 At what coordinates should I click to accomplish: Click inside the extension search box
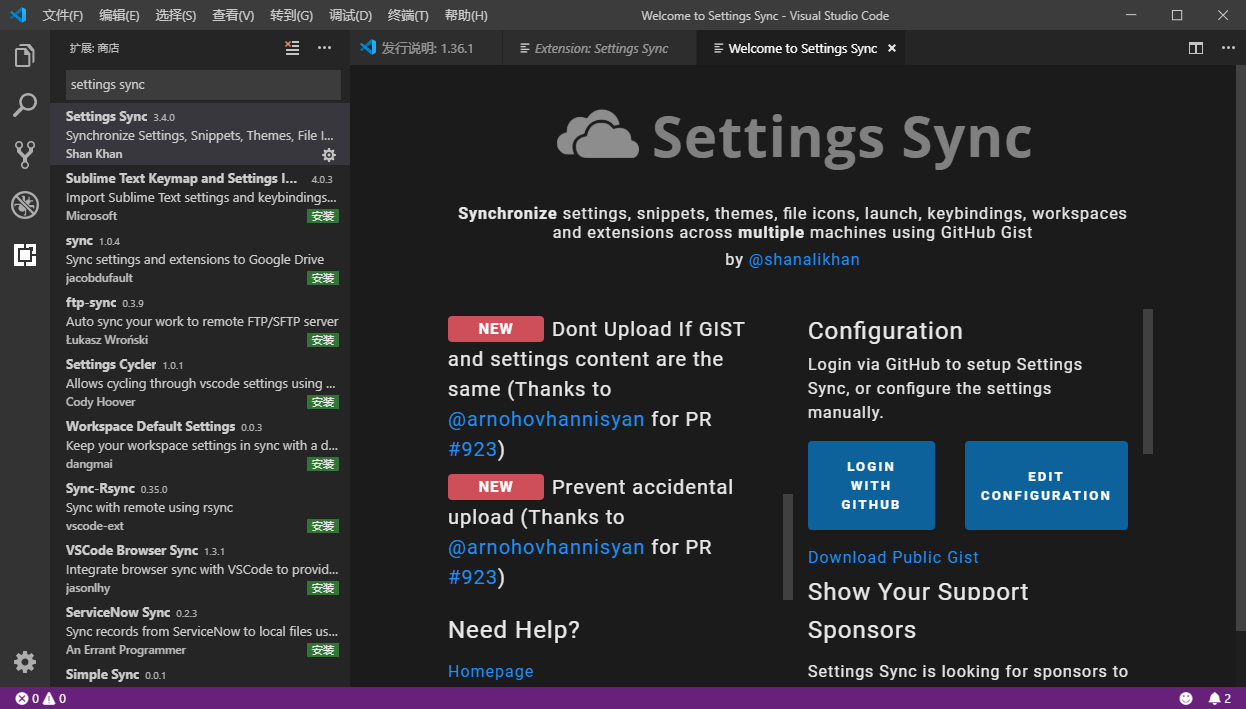pos(200,85)
